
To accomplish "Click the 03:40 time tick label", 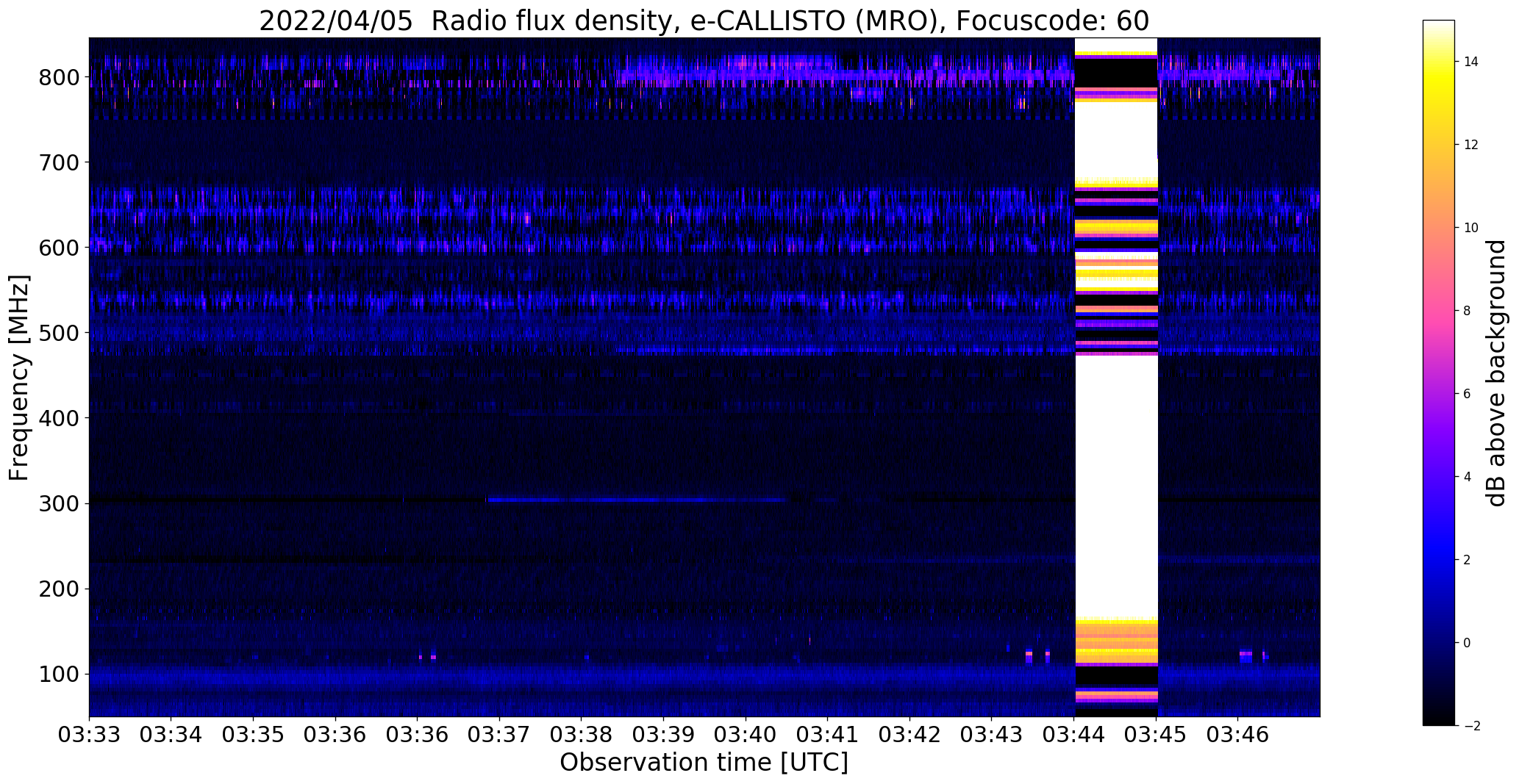I will pyautogui.click(x=746, y=733).
